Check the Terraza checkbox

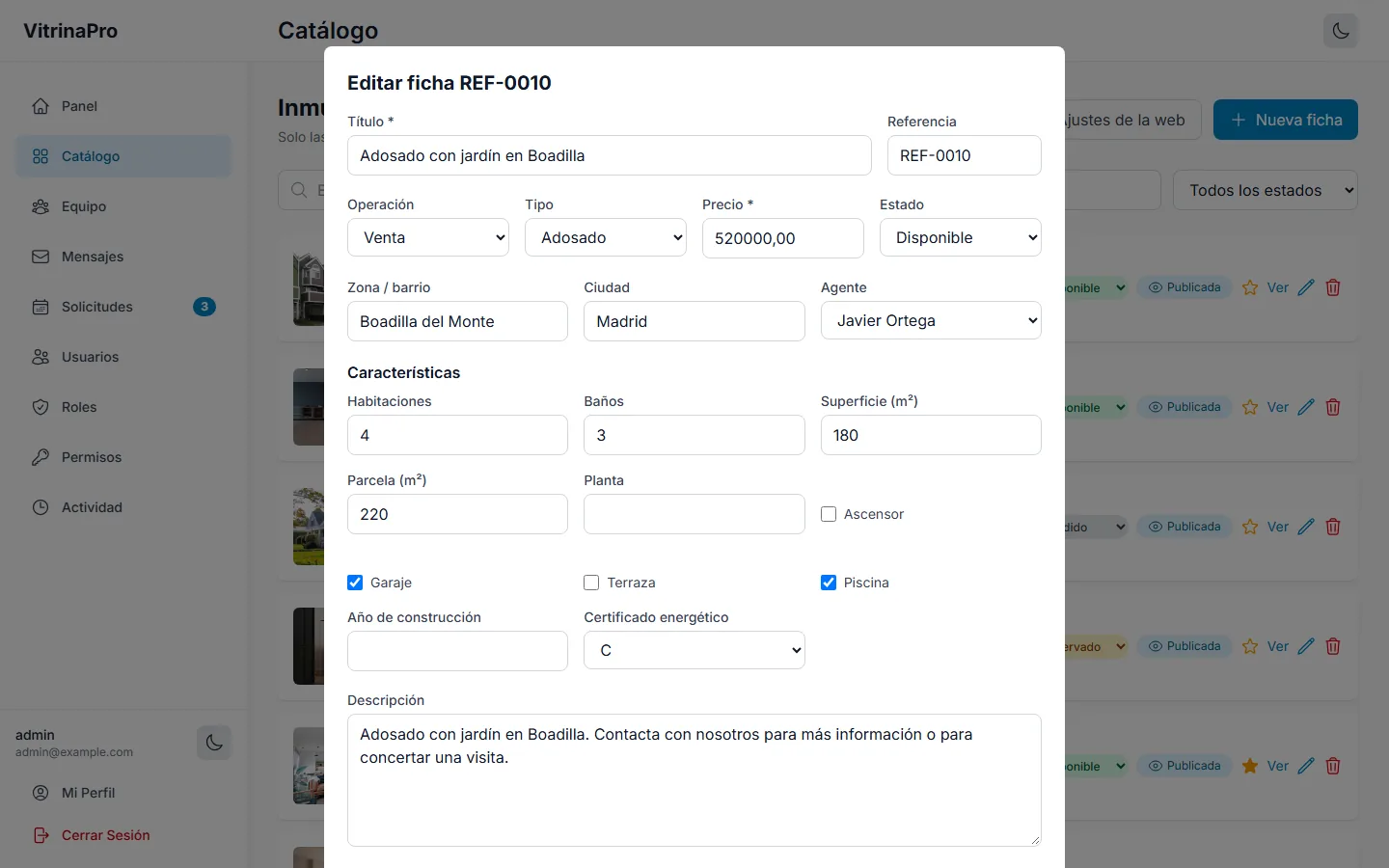point(591,583)
